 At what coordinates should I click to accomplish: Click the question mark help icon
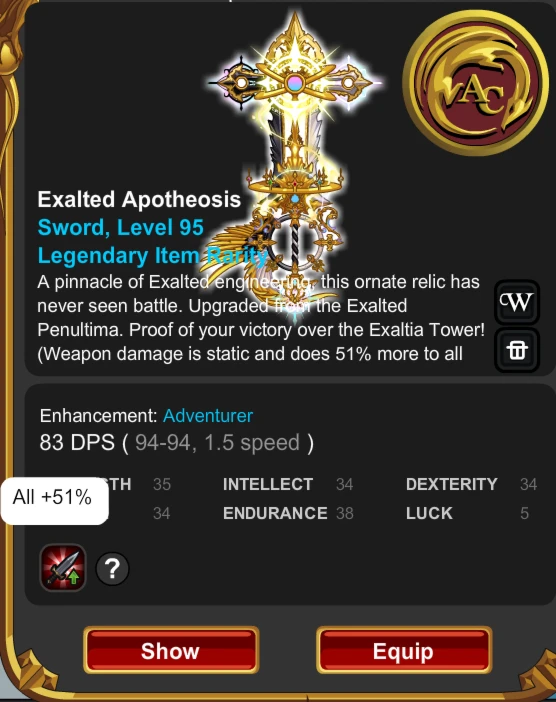112,569
